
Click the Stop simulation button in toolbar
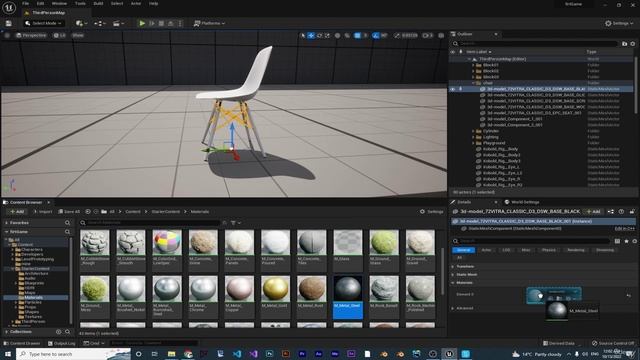161,23
